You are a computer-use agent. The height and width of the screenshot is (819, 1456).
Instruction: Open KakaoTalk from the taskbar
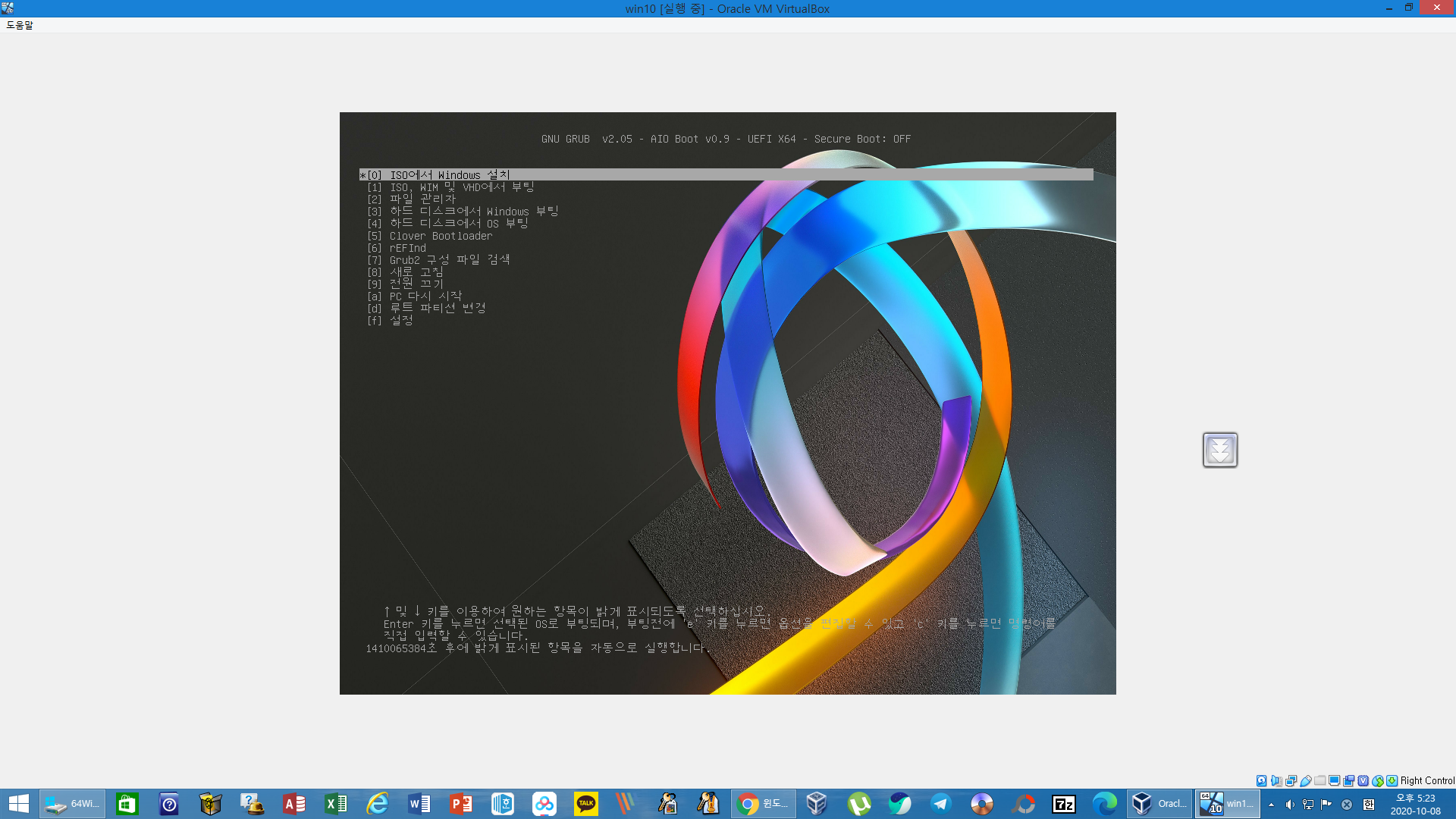point(586,804)
